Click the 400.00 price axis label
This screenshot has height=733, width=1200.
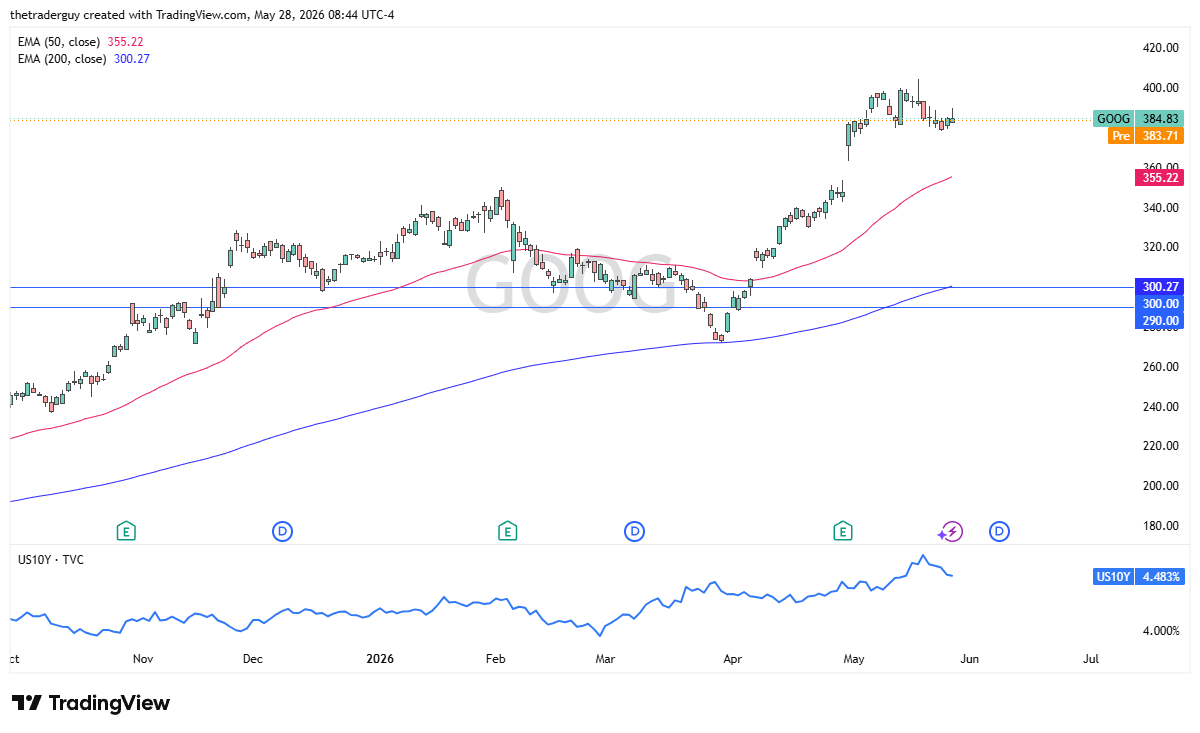click(1161, 88)
